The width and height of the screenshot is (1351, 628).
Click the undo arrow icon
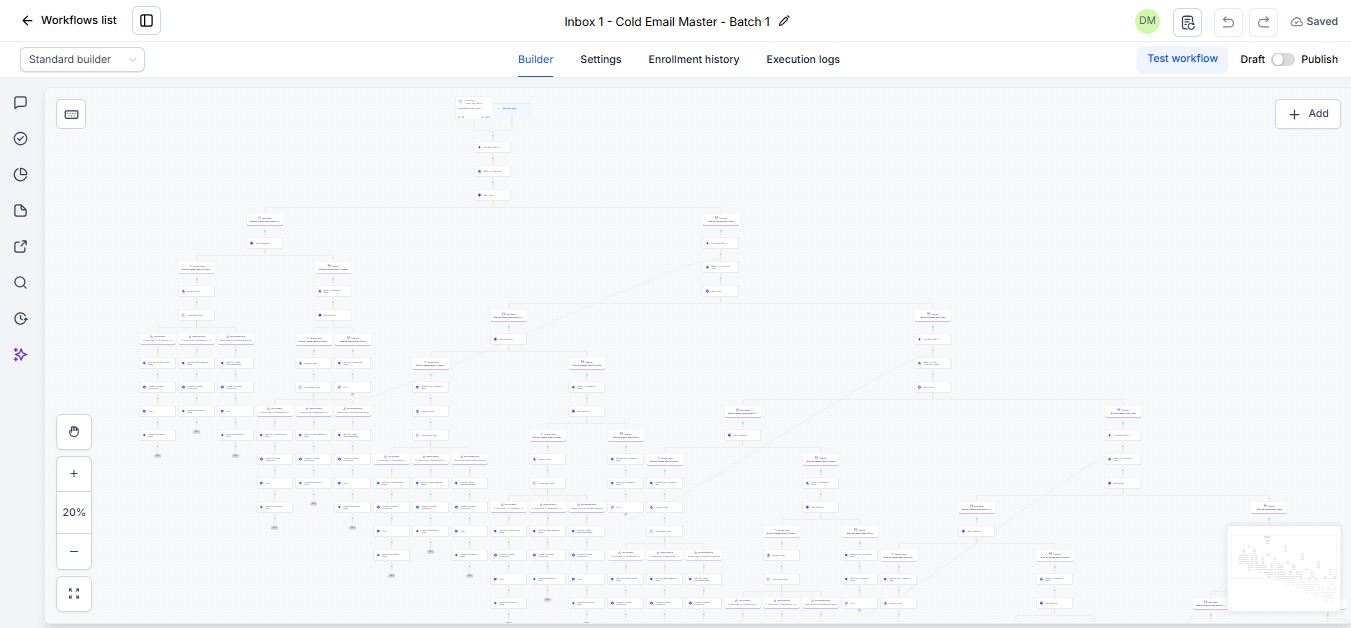[1228, 22]
